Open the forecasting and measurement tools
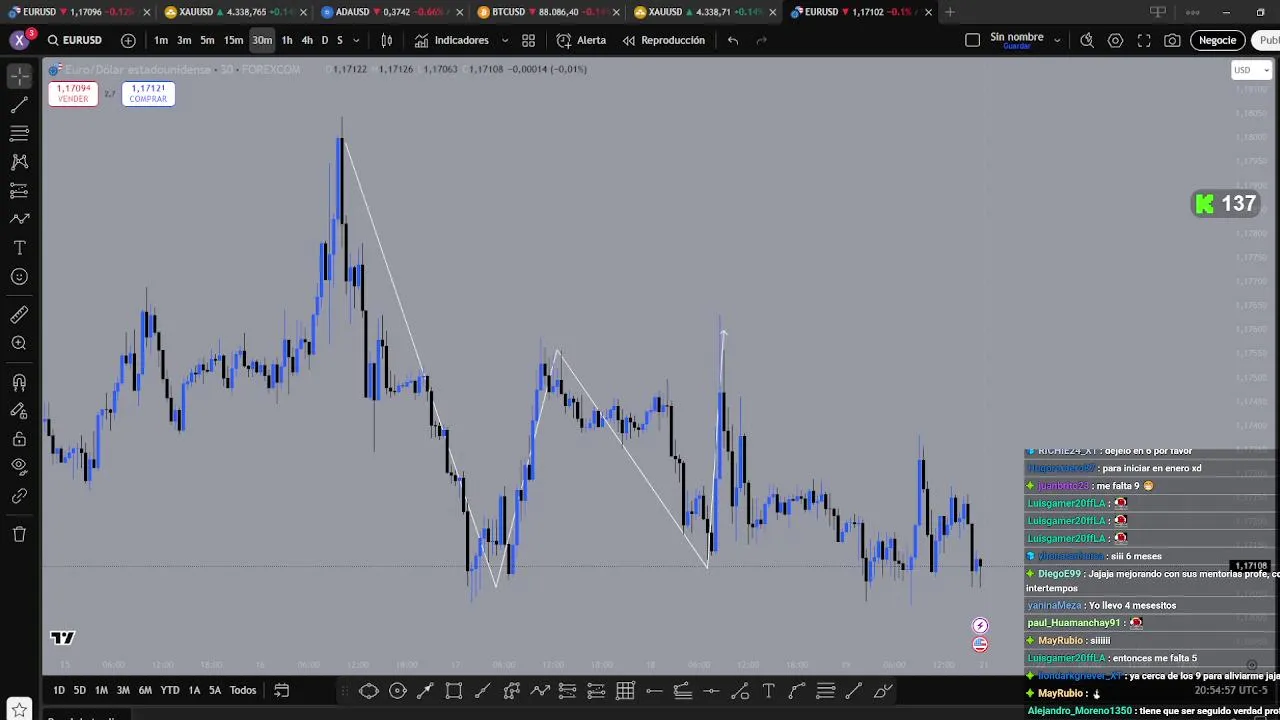The height and width of the screenshot is (720, 1280). [x=19, y=190]
